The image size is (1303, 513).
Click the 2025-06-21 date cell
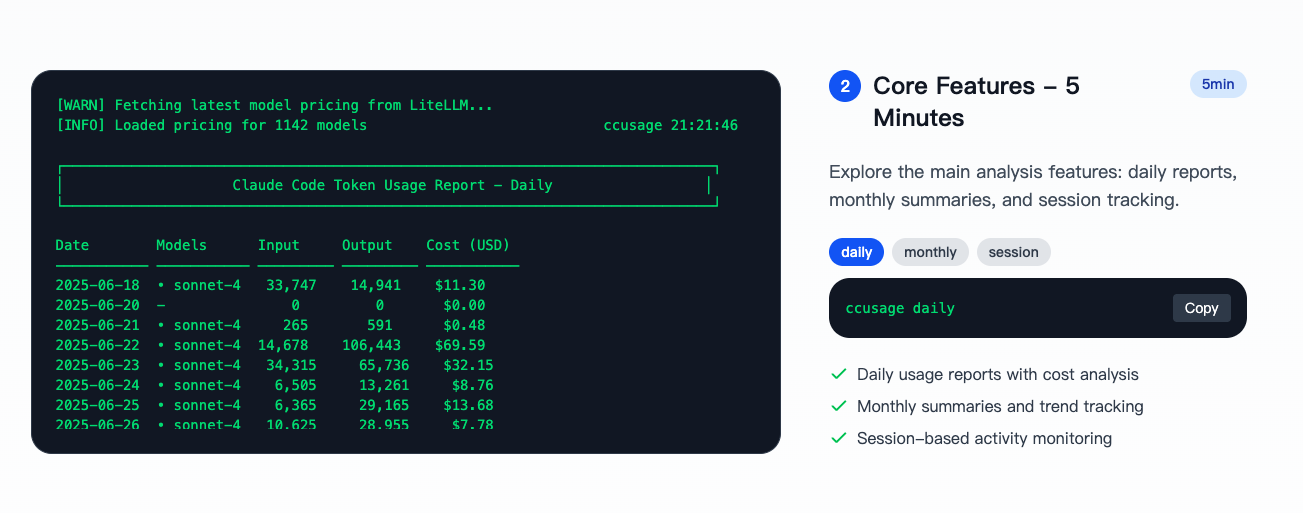97,325
